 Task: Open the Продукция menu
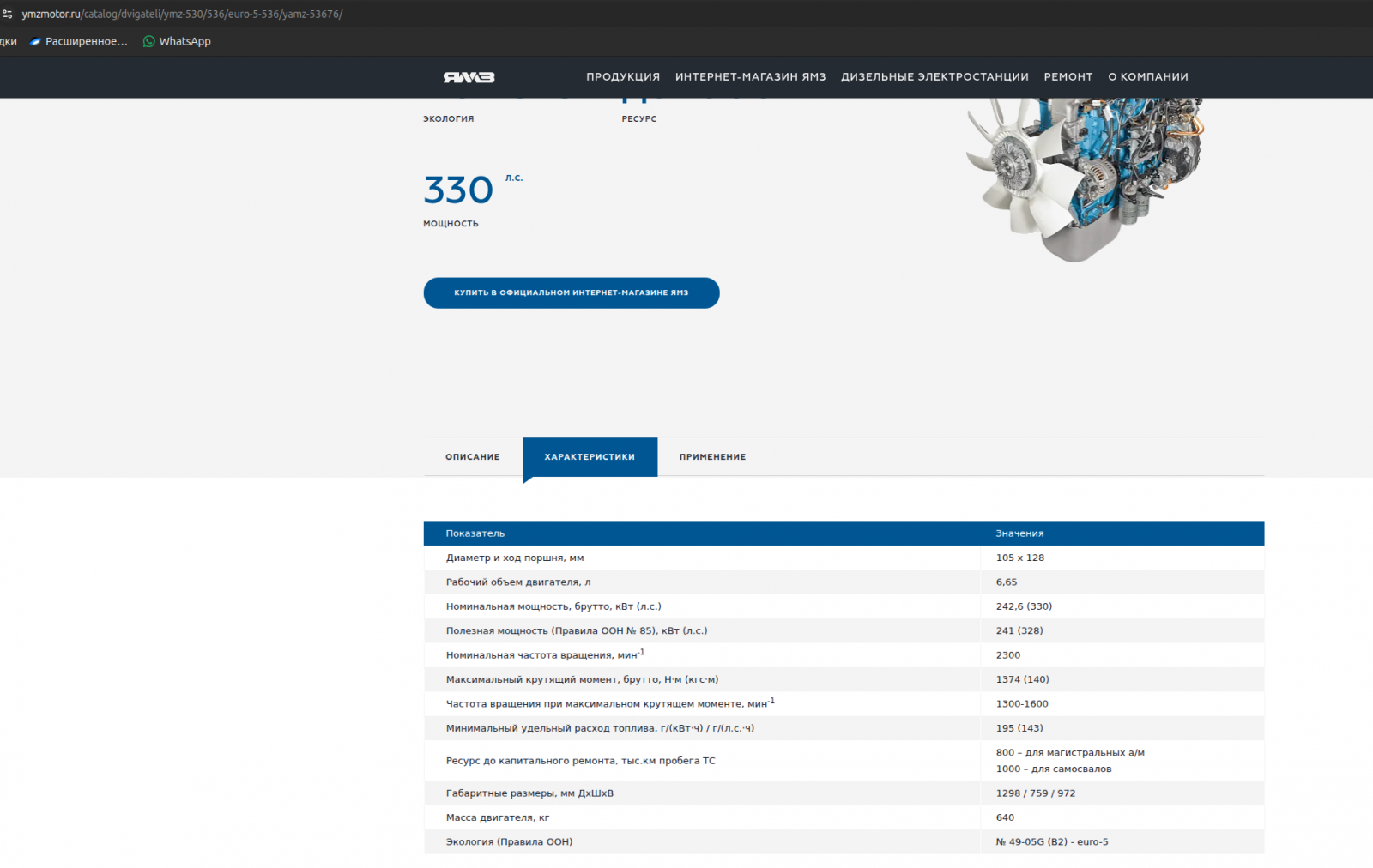click(623, 77)
